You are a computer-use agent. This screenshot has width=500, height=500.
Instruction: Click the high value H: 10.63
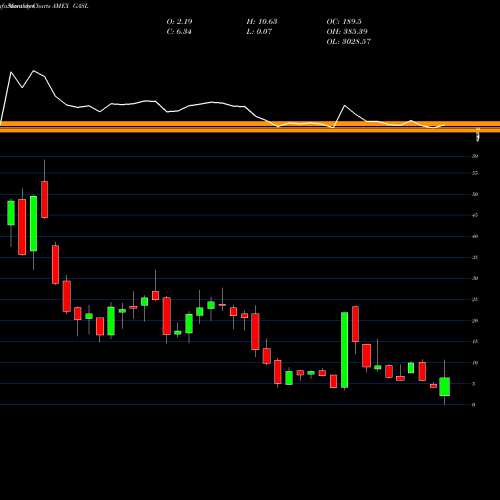pos(262,22)
